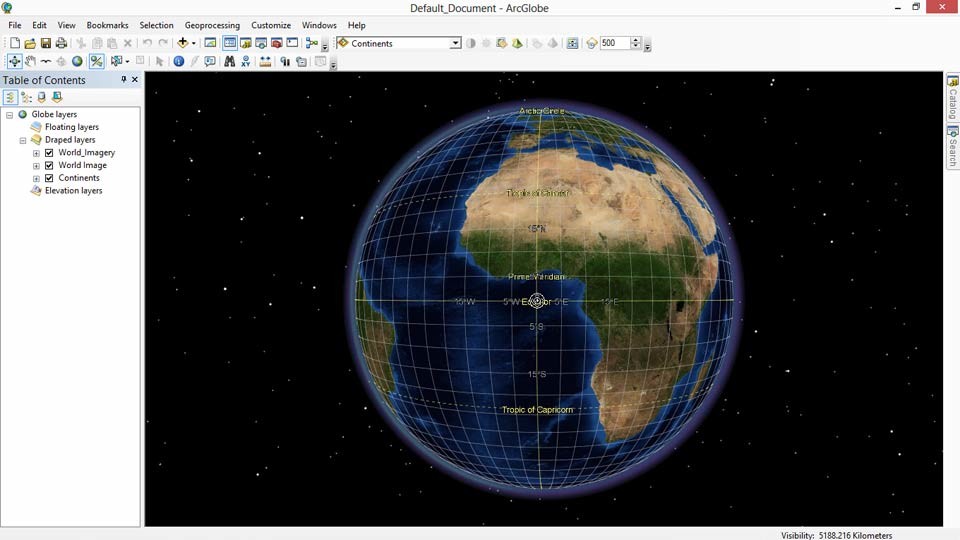The image size is (960, 540).
Task: Open the Bookmarks menu
Action: 108,25
